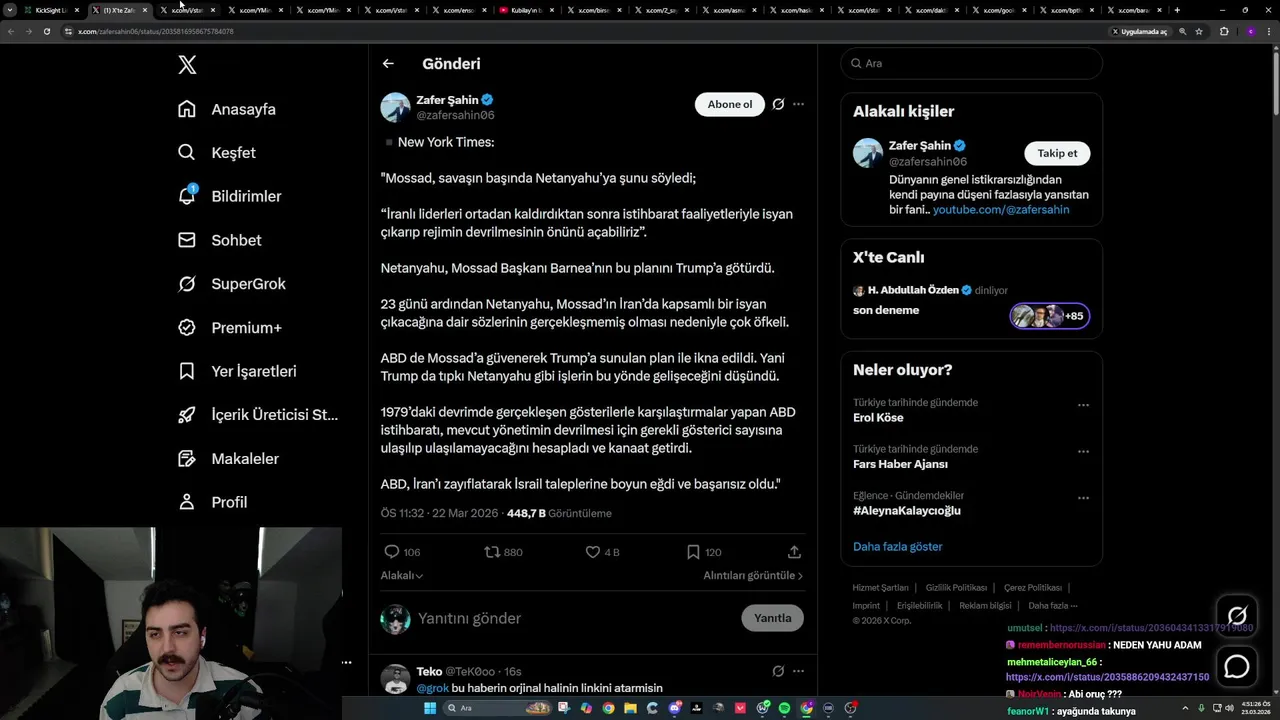The height and width of the screenshot is (720, 1280).
Task: Click the Yanıtını gönder reply field
Action: pos(574,618)
